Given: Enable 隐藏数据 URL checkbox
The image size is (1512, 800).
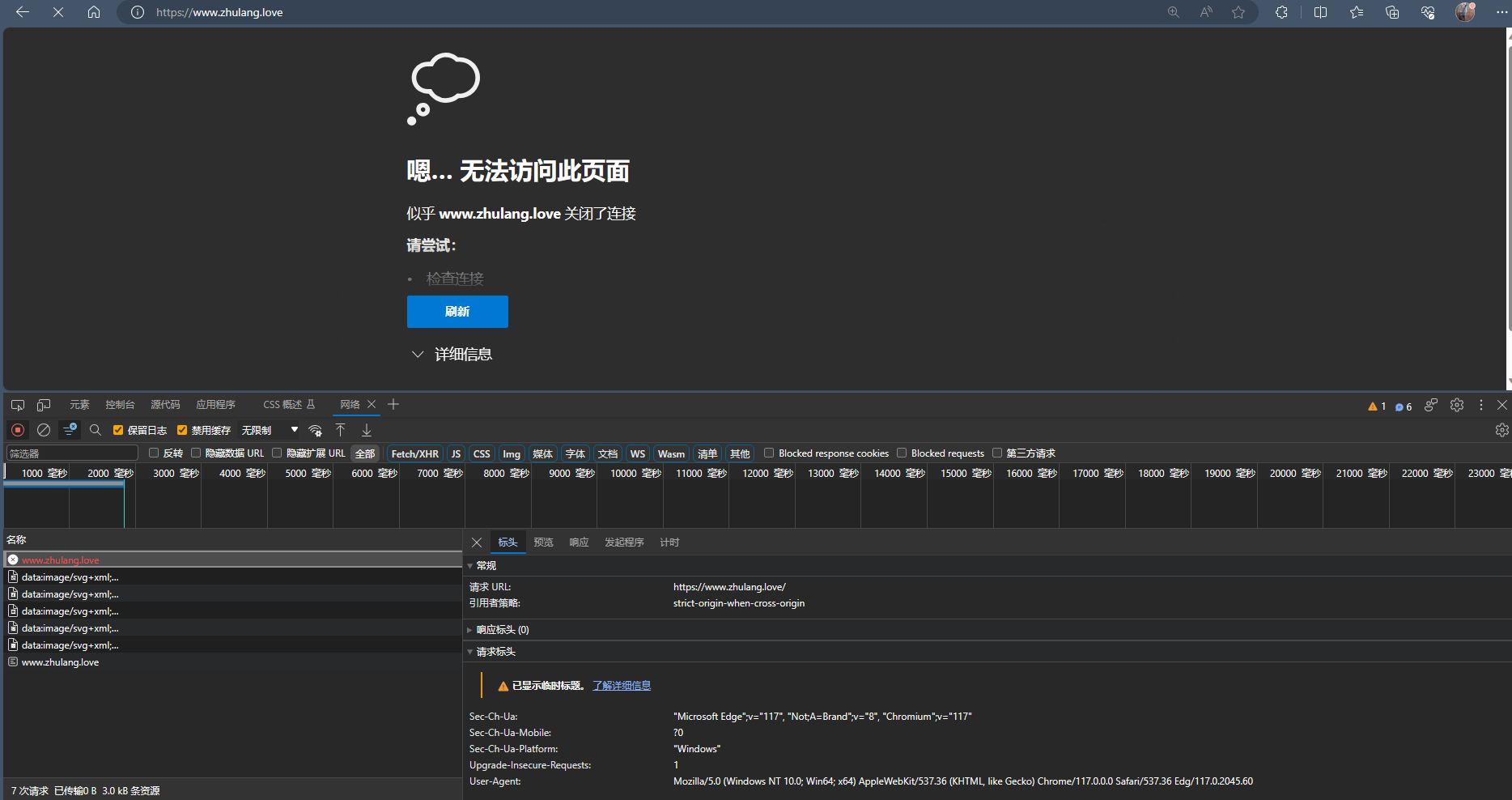Looking at the screenshot, I should pyautogui.click(x=196, y=453).
